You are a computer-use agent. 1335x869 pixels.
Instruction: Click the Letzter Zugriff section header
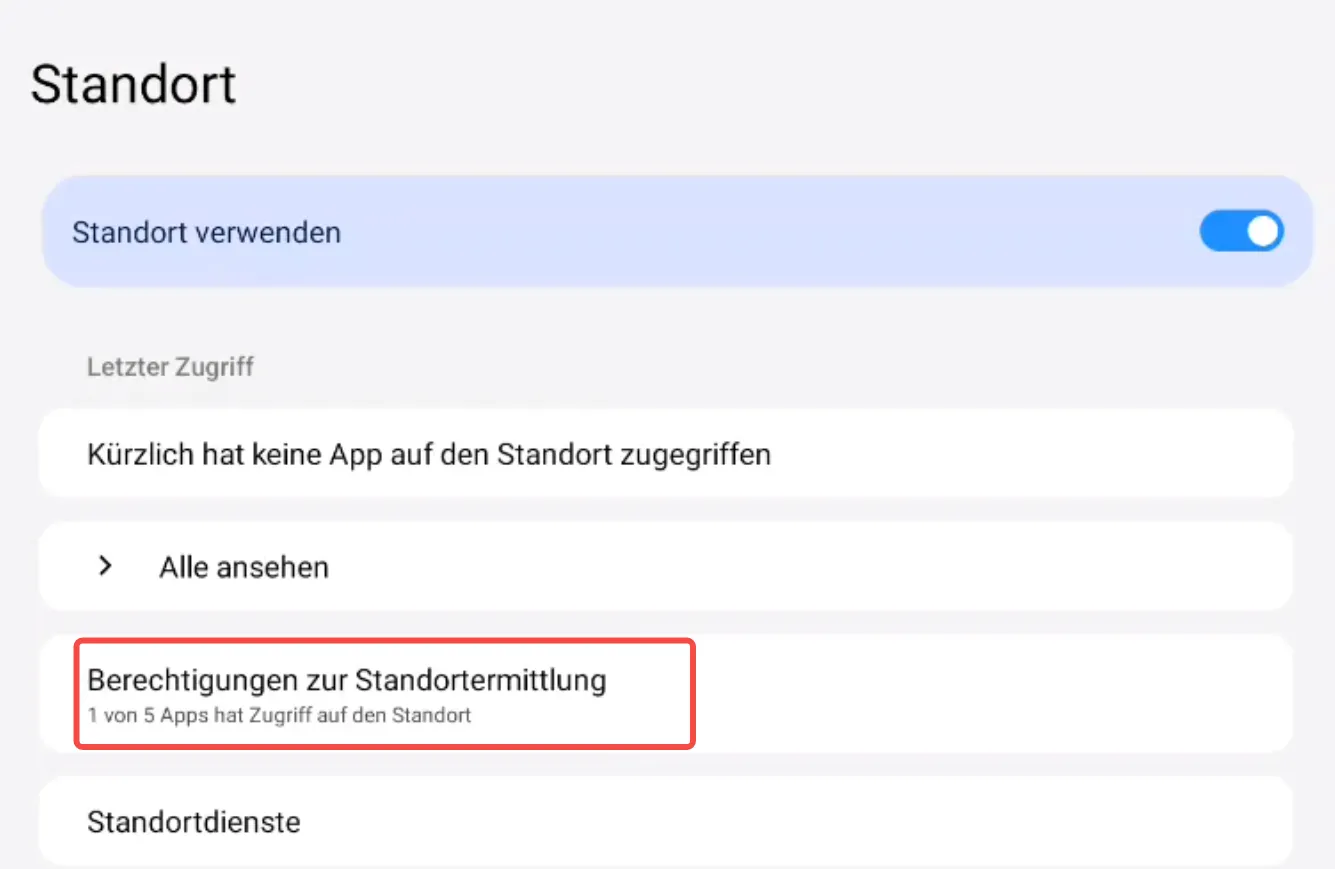pos(170,367)
